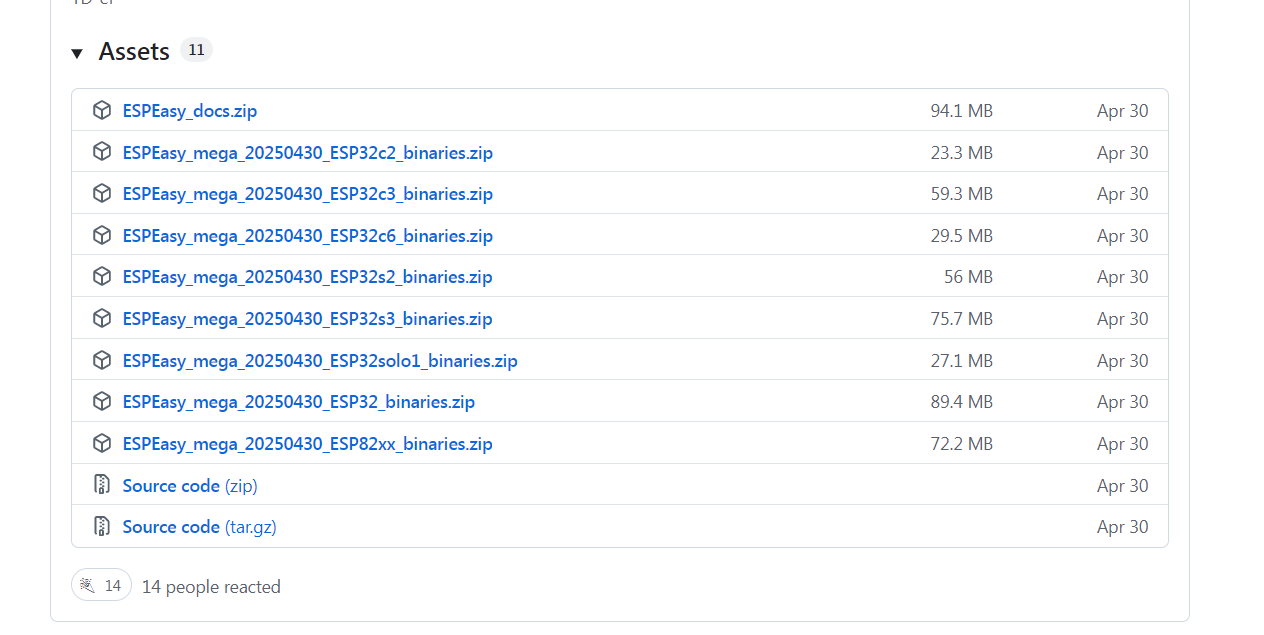Collapse the Assets section triangle

pyautogui.click(x=77, y=53)
